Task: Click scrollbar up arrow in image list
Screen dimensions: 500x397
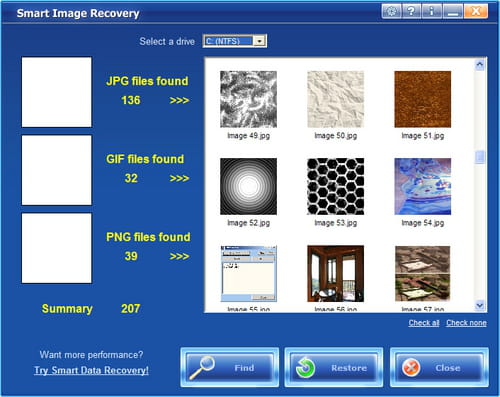Action: [x=480, y=64]
